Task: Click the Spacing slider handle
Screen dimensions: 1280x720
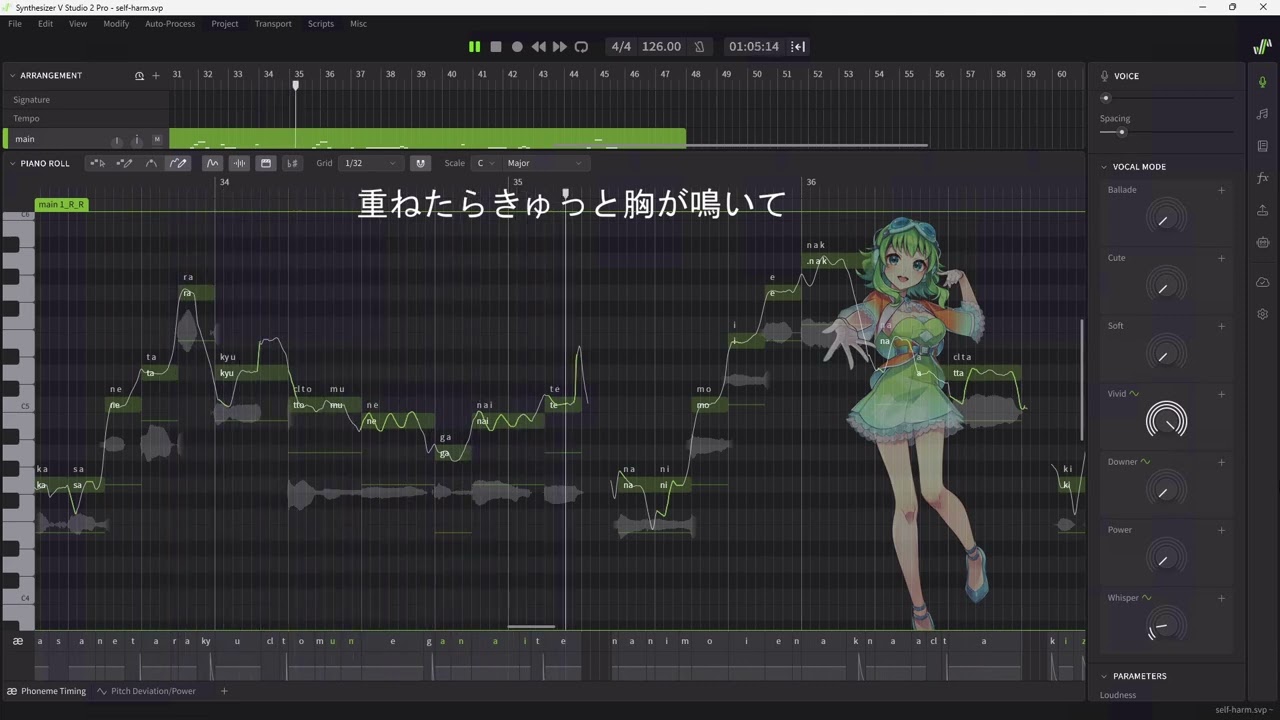Action: coord(1121,132)
